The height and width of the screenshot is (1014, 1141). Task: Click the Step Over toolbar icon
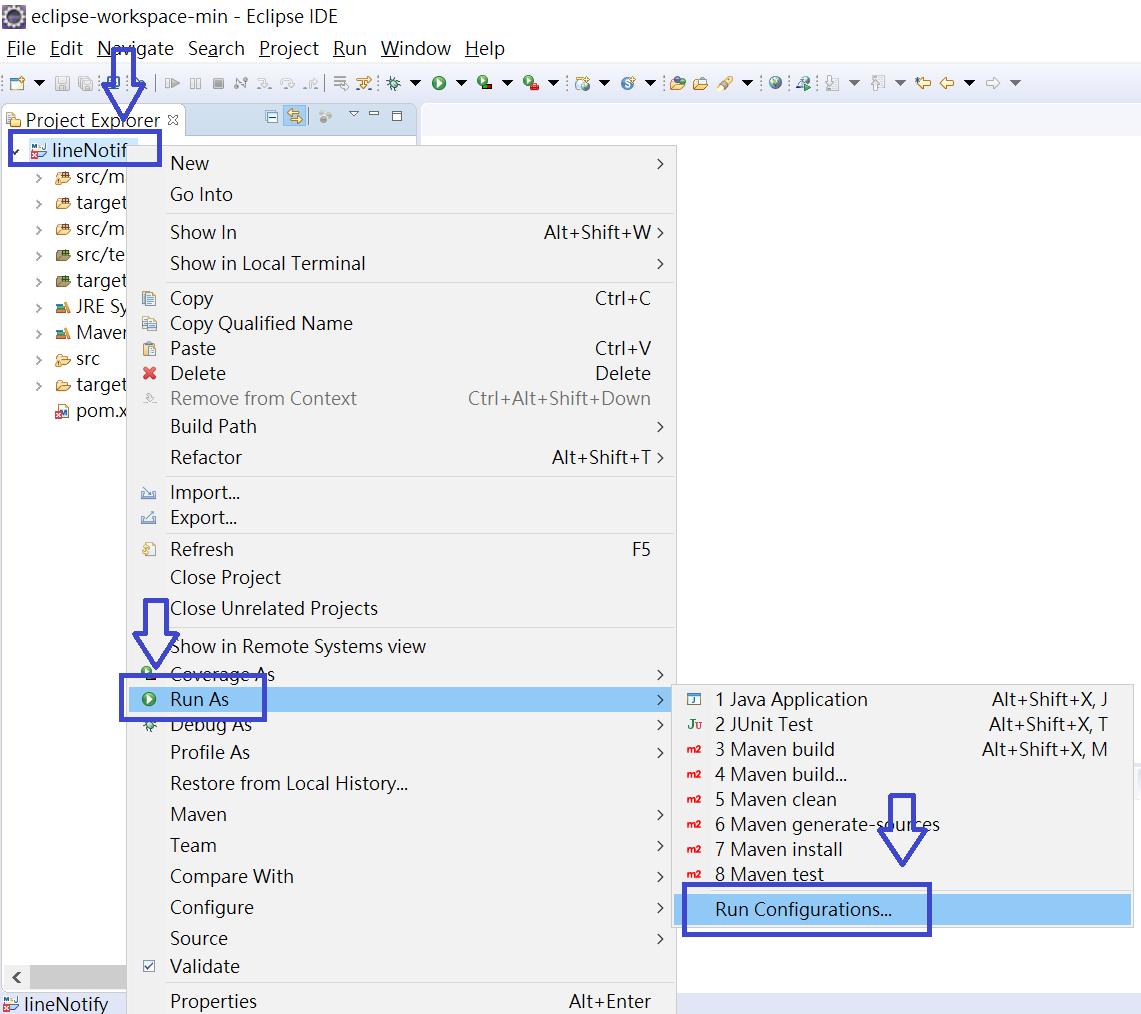tap(287, 83)
